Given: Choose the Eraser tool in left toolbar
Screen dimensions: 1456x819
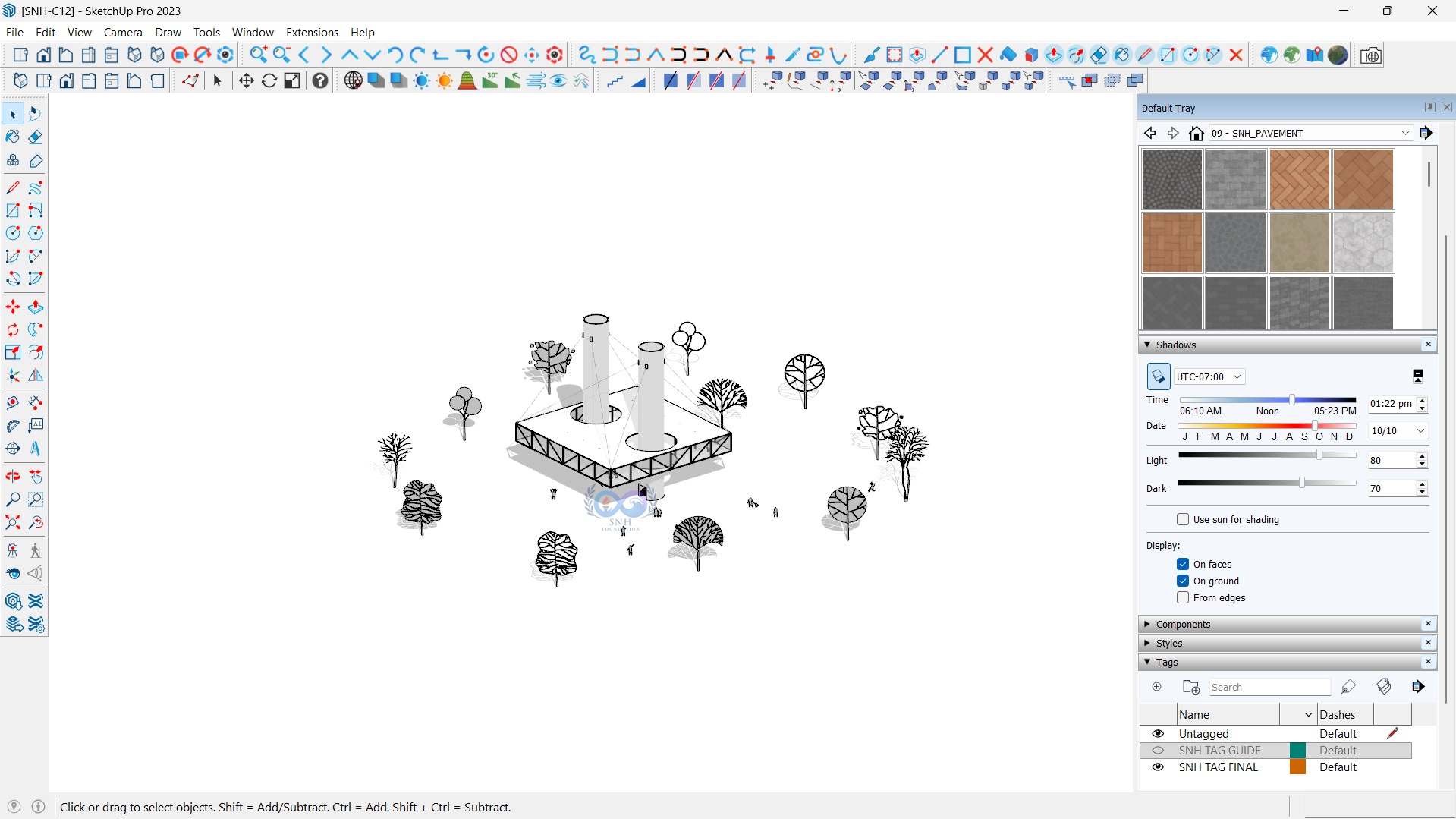Looking at the screenshot, I should point(36,137).
